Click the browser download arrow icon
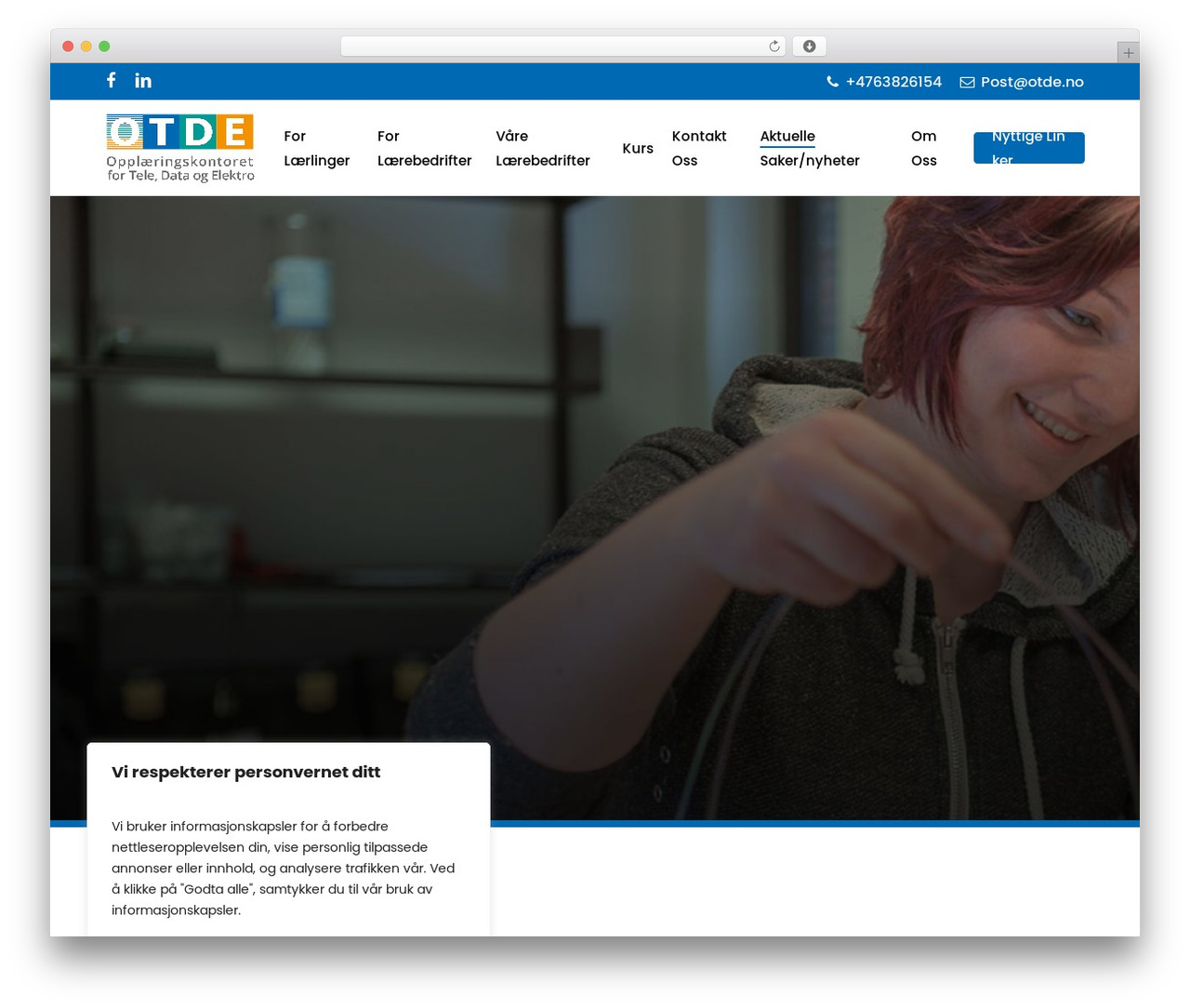1190x1008 pixels. click(809, 46)
